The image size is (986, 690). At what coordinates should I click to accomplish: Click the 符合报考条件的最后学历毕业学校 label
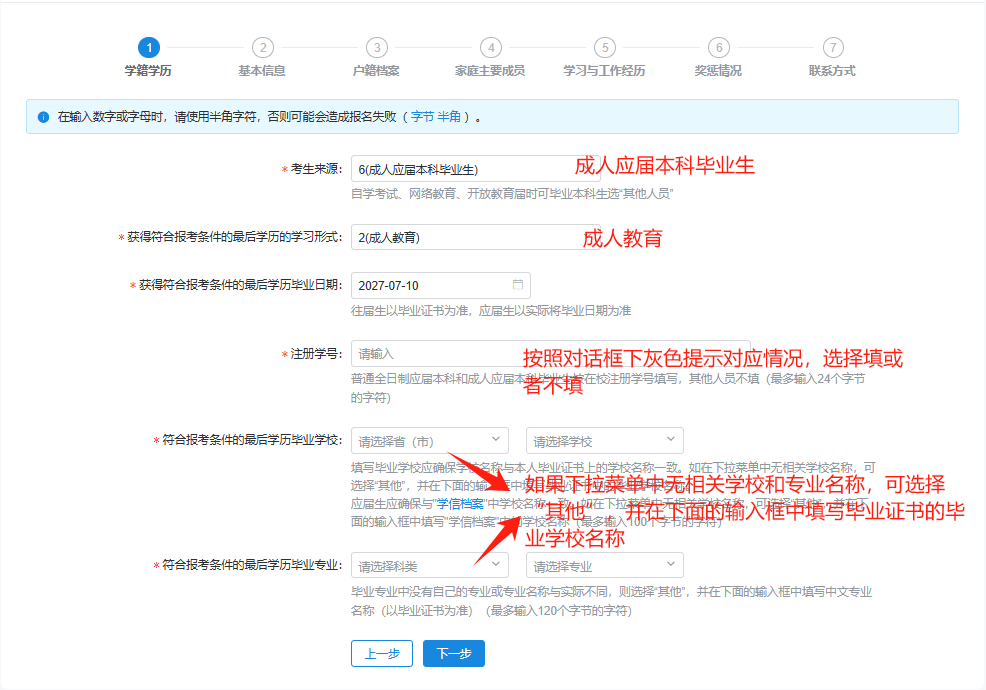pos(252,440)
